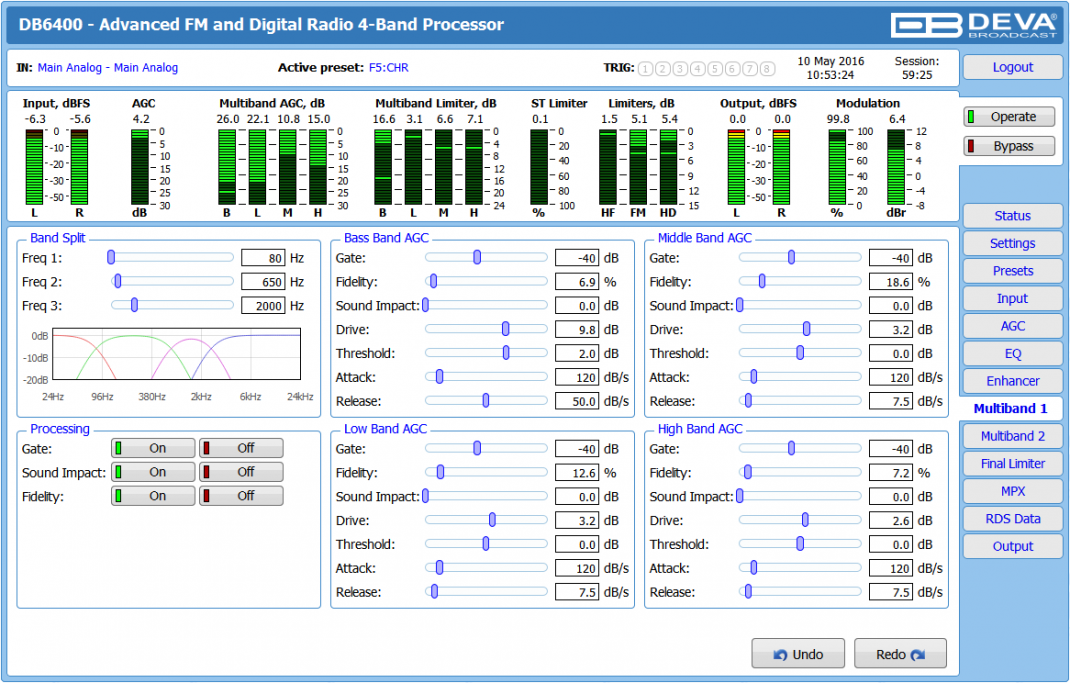Open the Final Limiter tab
Image resolution: width=1070 pixels, height=683 pixels.
click(1012, 464)
